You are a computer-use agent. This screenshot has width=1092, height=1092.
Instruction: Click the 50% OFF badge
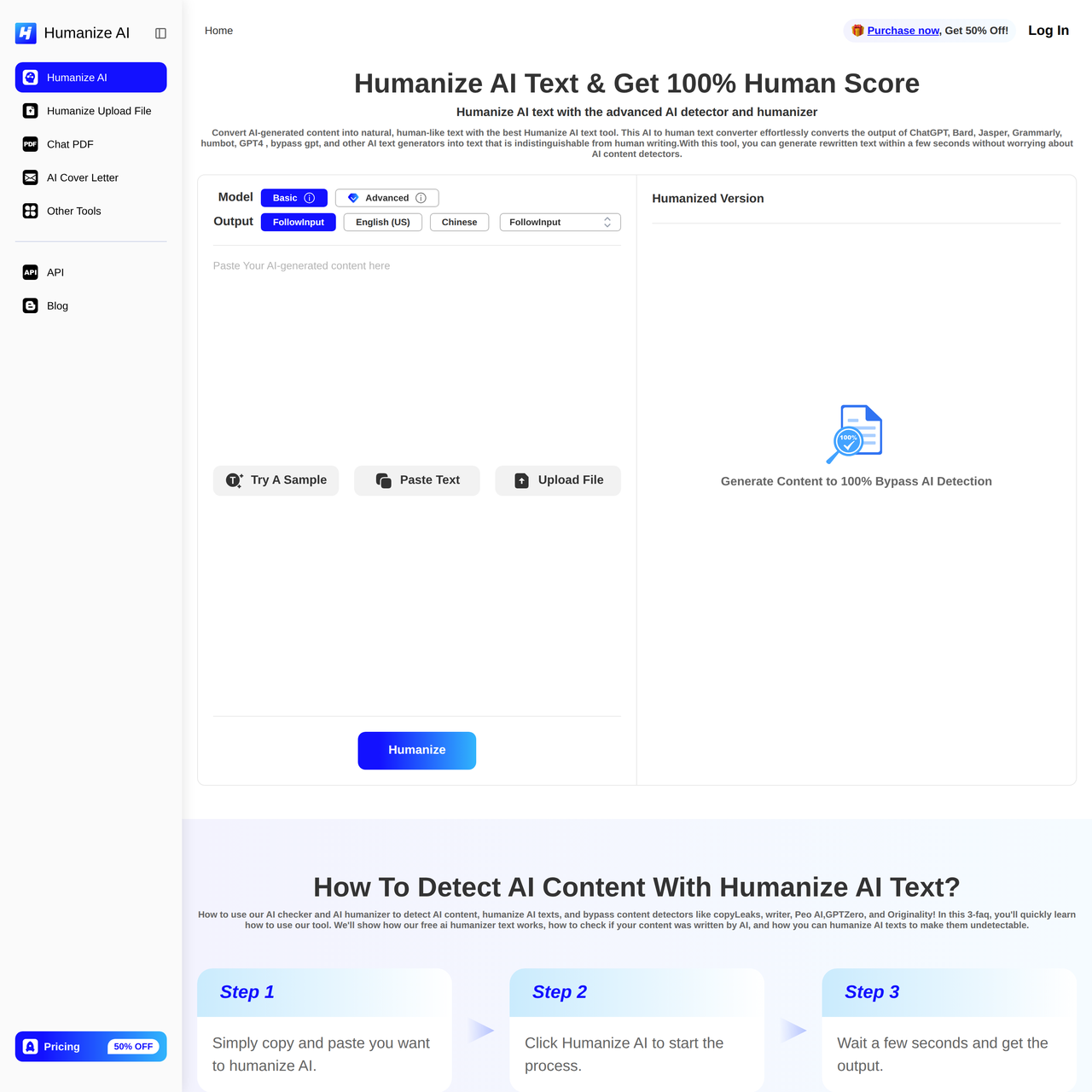133,1047
